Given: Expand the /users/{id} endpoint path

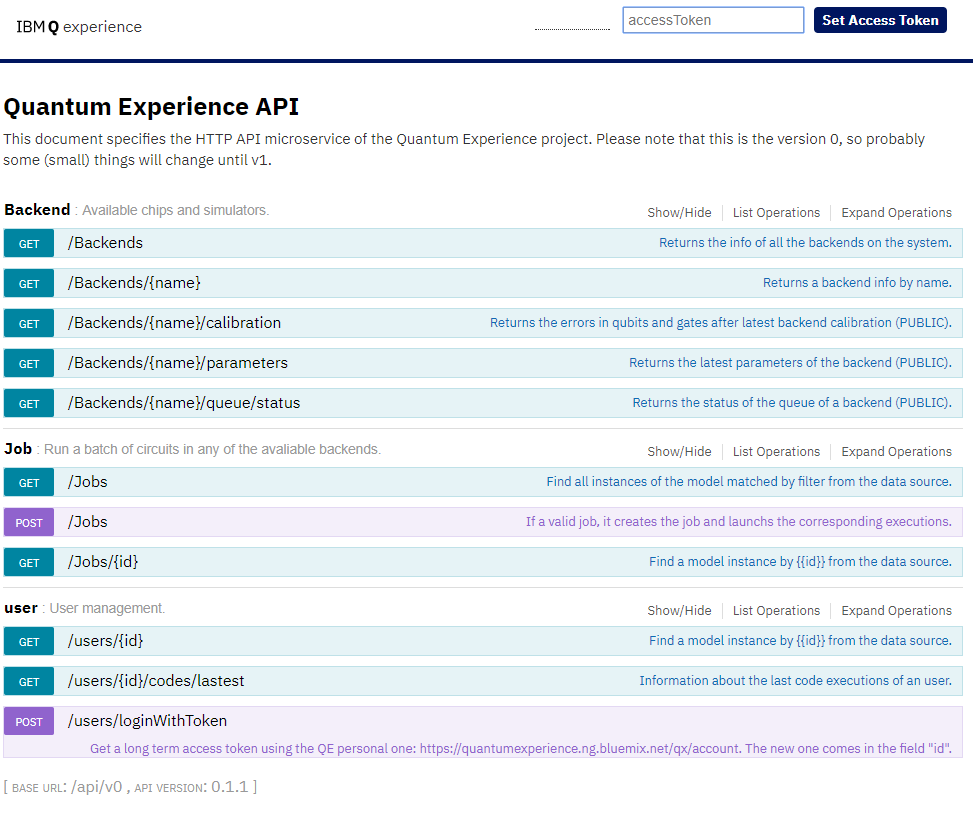Looking at the screenshot, I should click(105, 640).
